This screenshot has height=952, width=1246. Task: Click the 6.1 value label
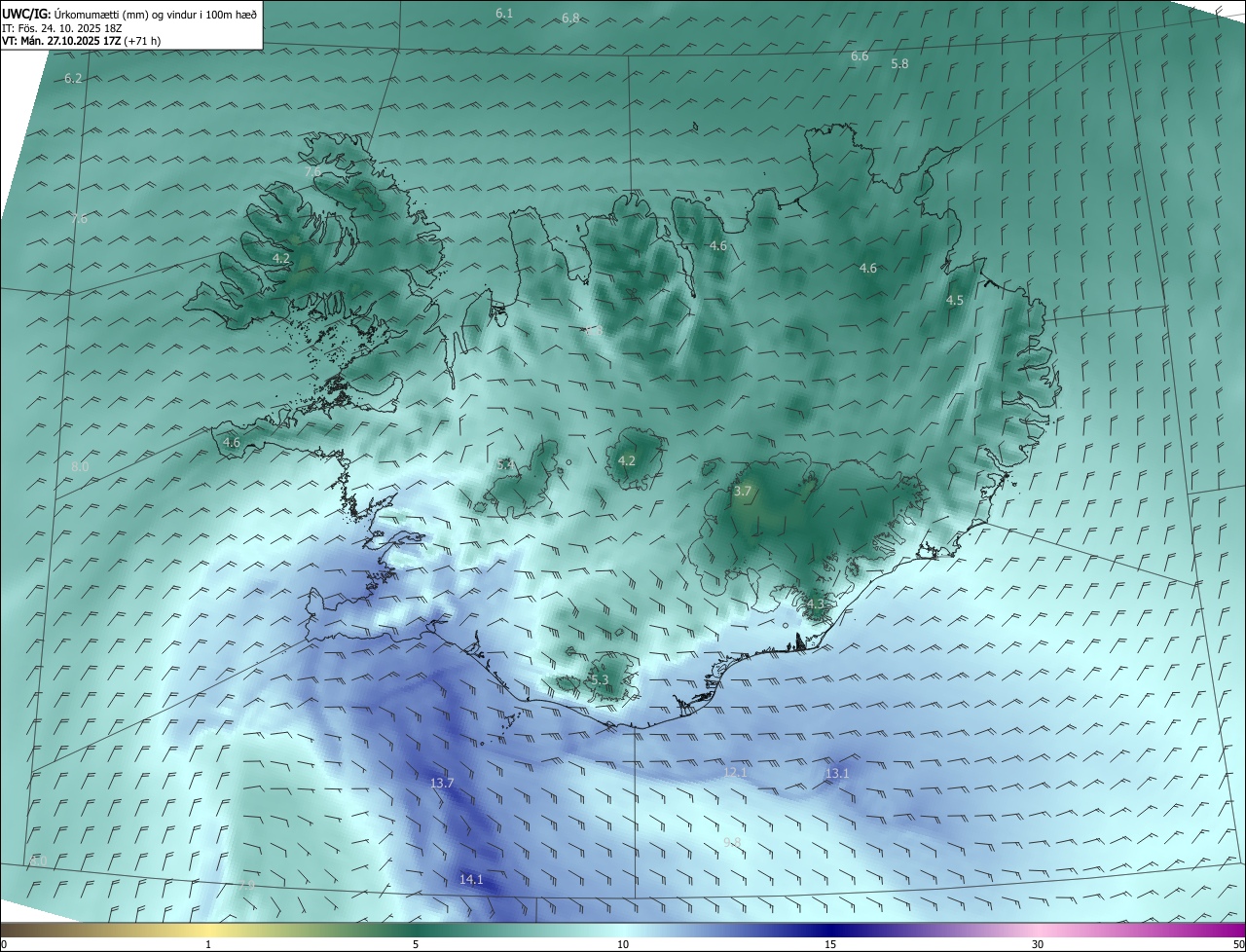click(x=504, y=14)
